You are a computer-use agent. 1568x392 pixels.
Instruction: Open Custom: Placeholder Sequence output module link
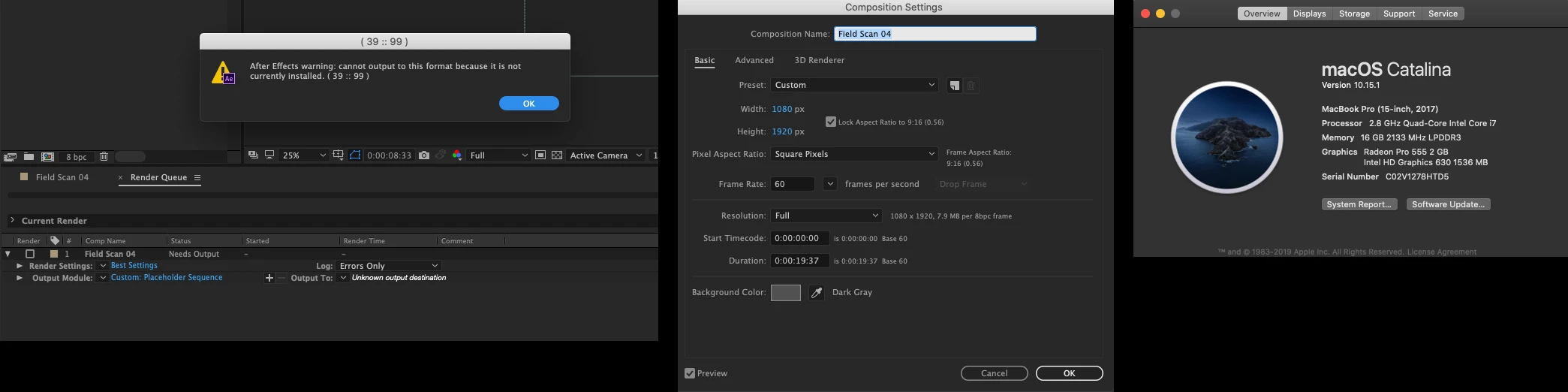click(167, 278)
